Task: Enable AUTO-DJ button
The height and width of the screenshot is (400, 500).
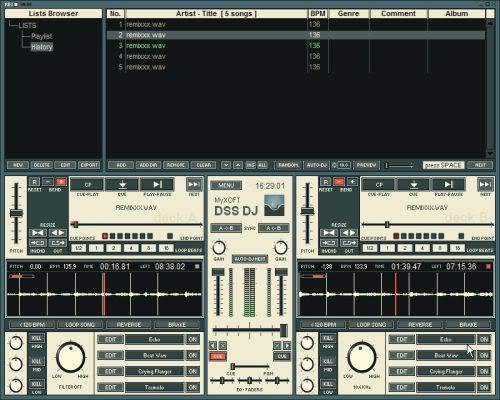Action: tap(317, 165)
